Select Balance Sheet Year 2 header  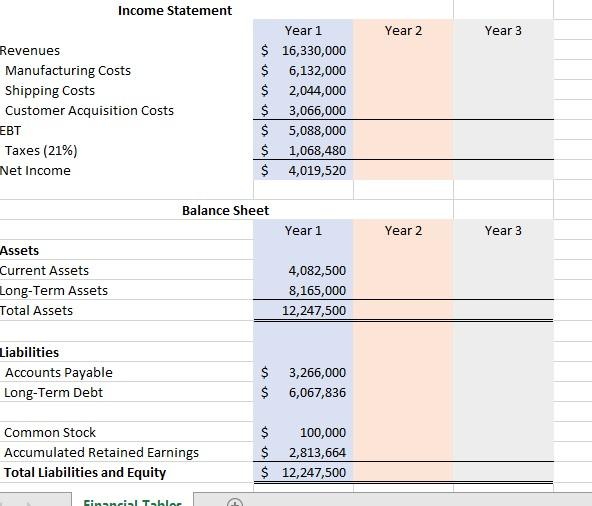click(x=403, y=231)
